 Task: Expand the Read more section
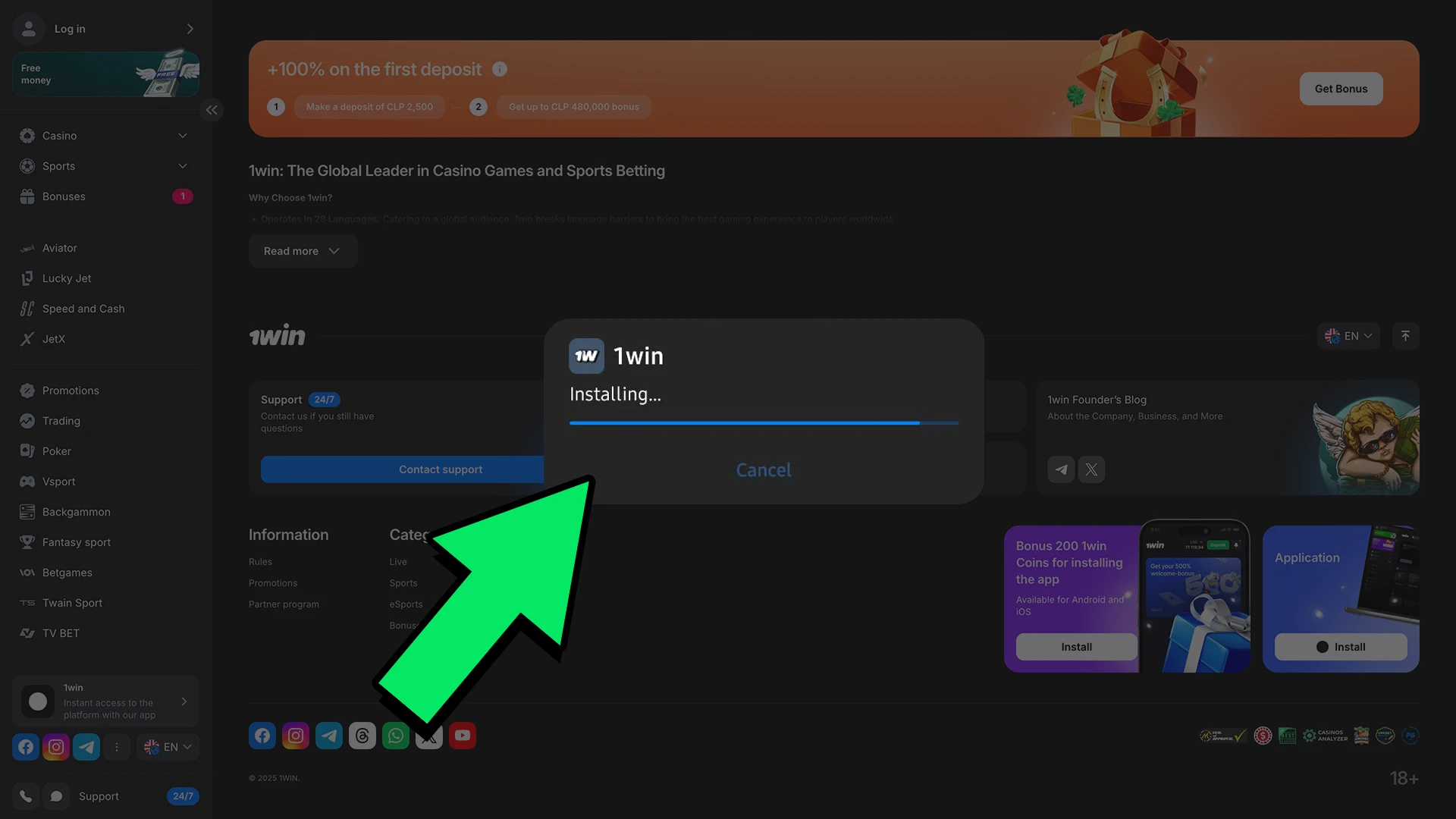click(x=303, y=251)
